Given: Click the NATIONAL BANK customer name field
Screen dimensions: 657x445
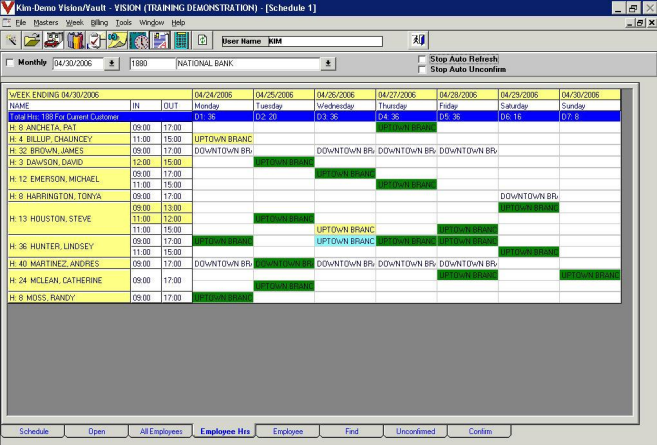Looking at the screenshot, I should pyautogui.click(x=248, y=63).
